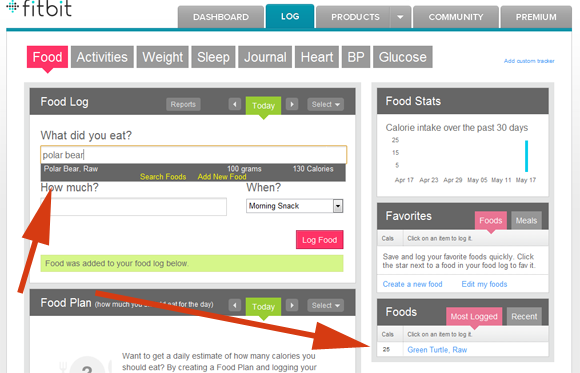
Task: Go to previous day in Food Log
Action: click(x=235, y=104)
